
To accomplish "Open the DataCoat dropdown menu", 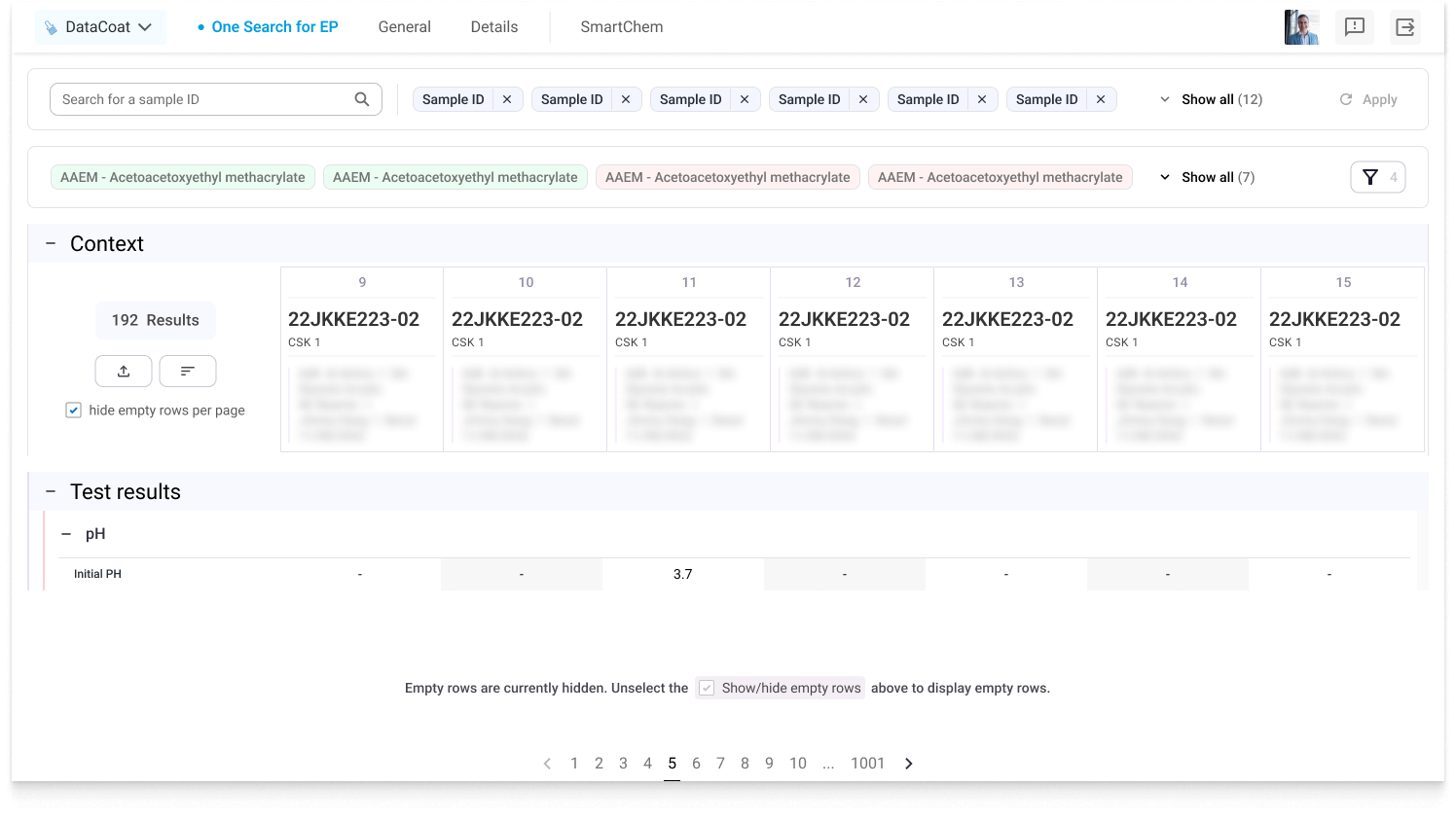I will (100, 27).
